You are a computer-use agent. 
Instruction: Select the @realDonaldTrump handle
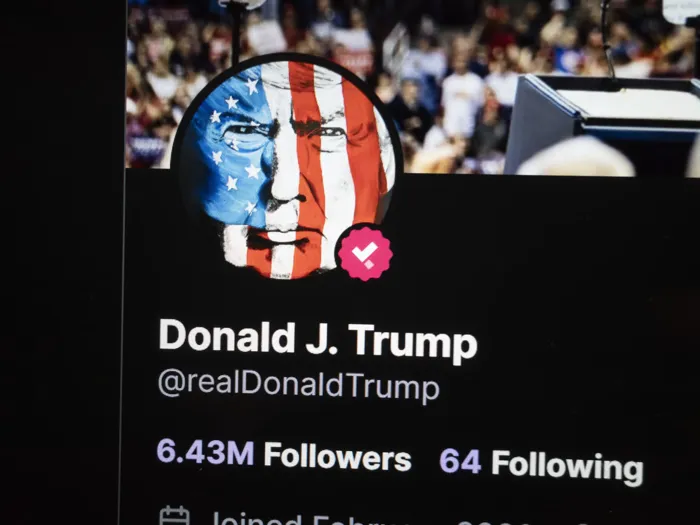pyautogui.click(x=299, y=387)
